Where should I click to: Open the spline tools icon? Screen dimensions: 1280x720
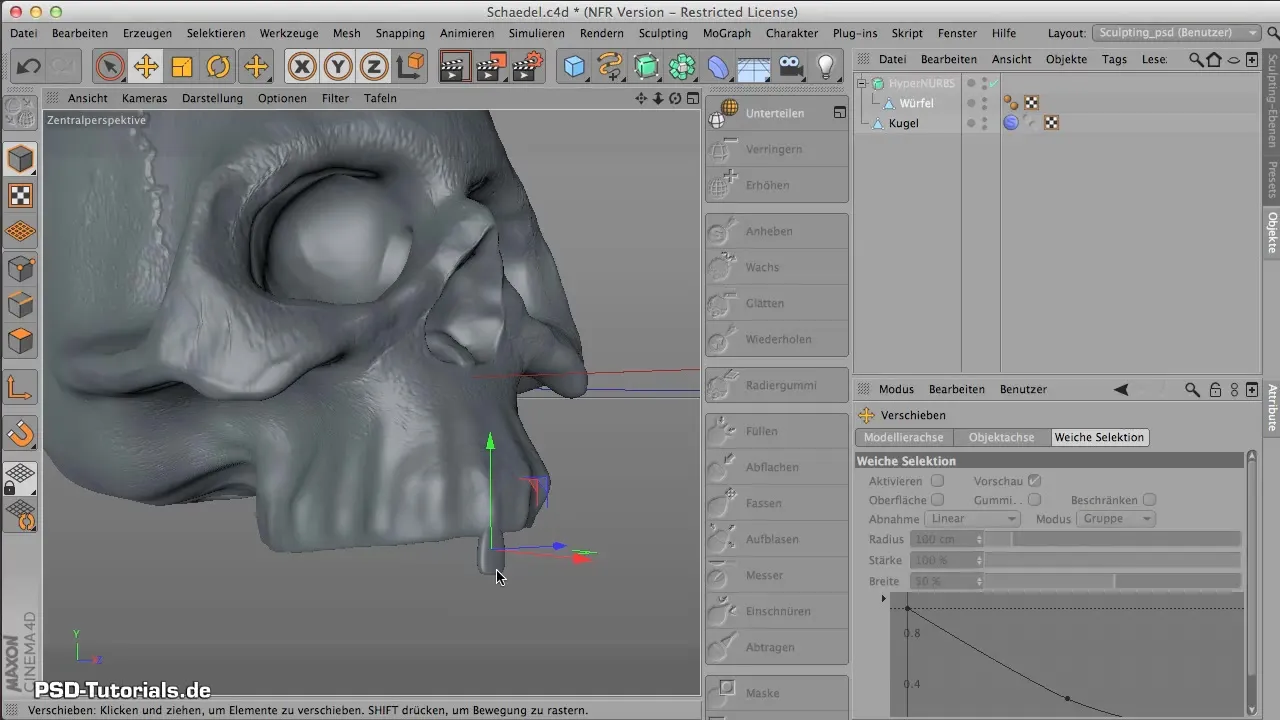point(610,67)
